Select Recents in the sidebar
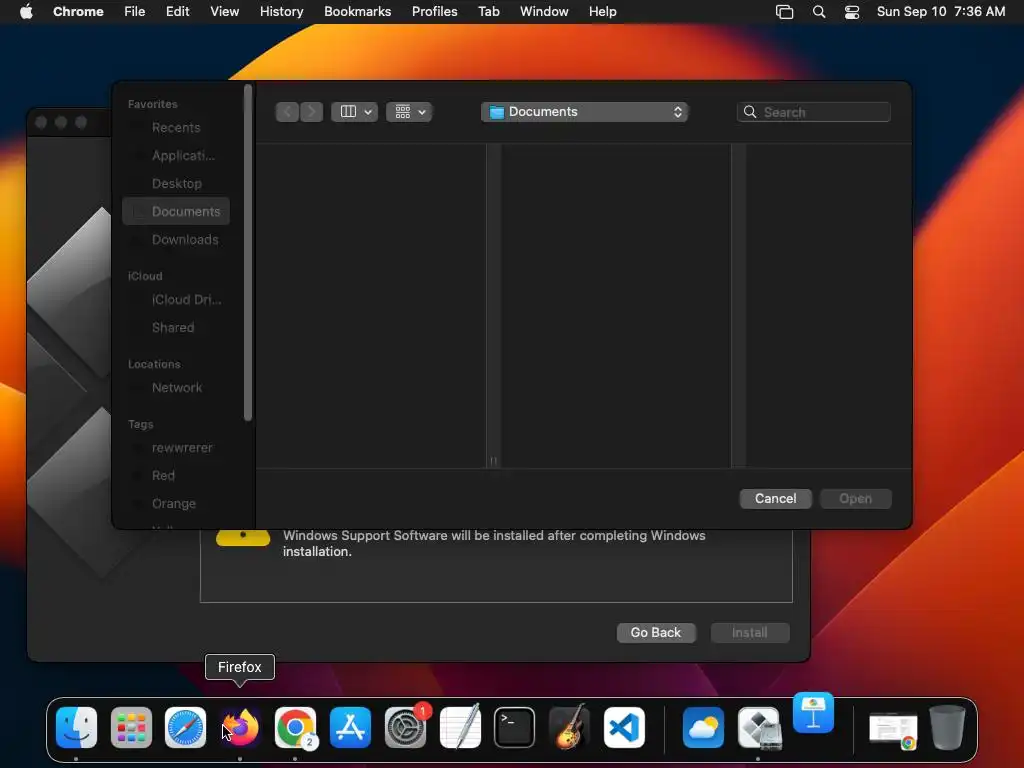This screenshot has width=1024, height=768. [176, 127]
